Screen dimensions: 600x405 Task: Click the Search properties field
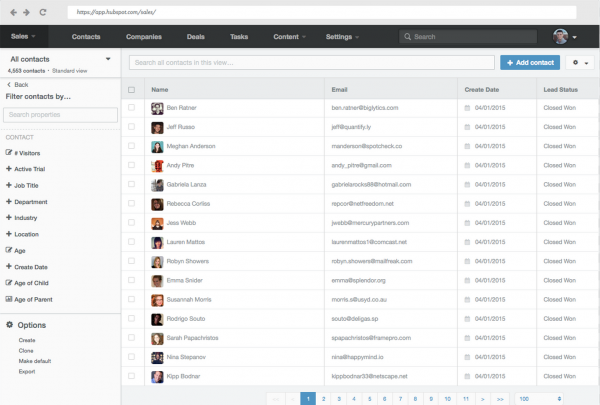pyautogui.click(x=60, y=114)
